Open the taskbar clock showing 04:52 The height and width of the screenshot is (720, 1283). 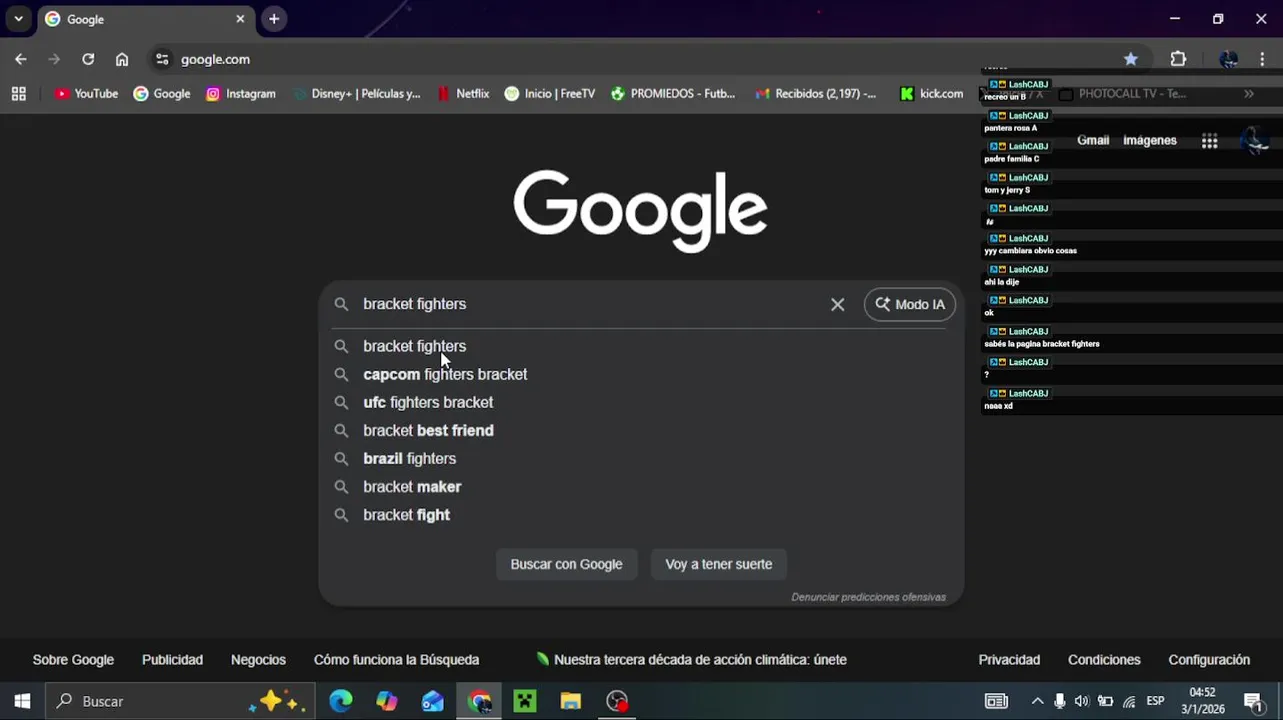pyautogui.click(x=1203, y=701)
